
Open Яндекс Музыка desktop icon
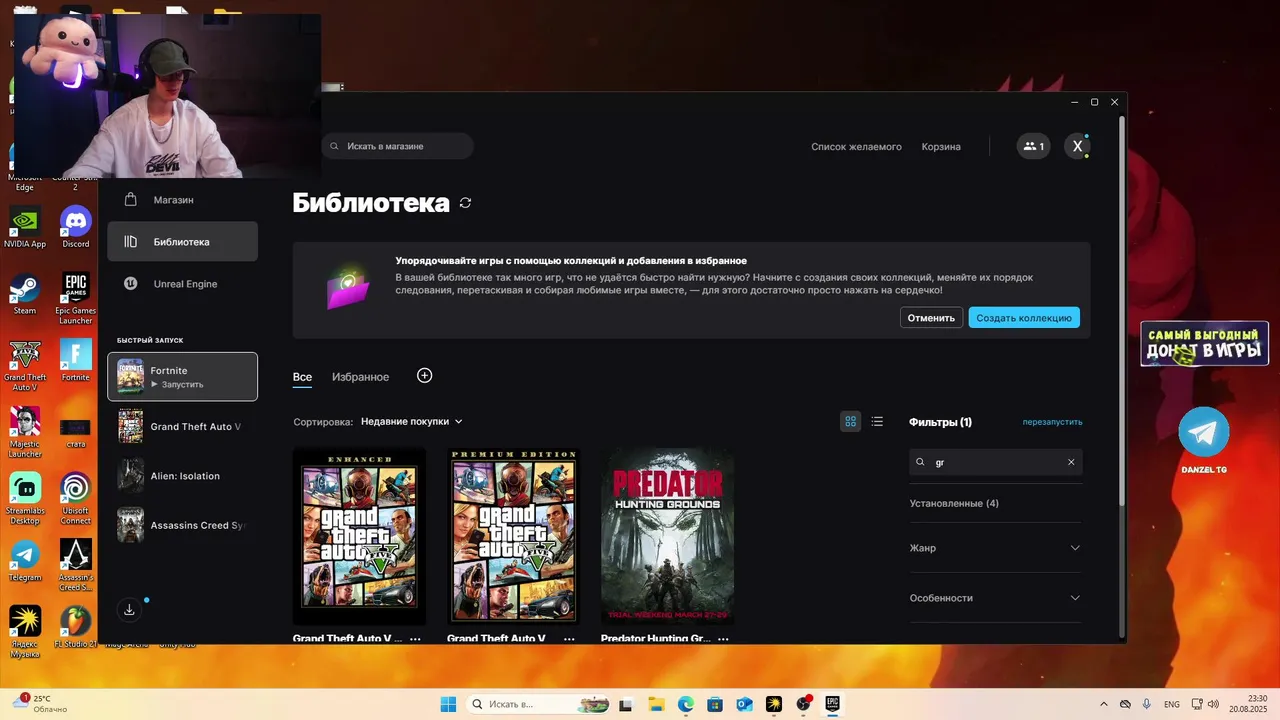click(x=24, y=631)
